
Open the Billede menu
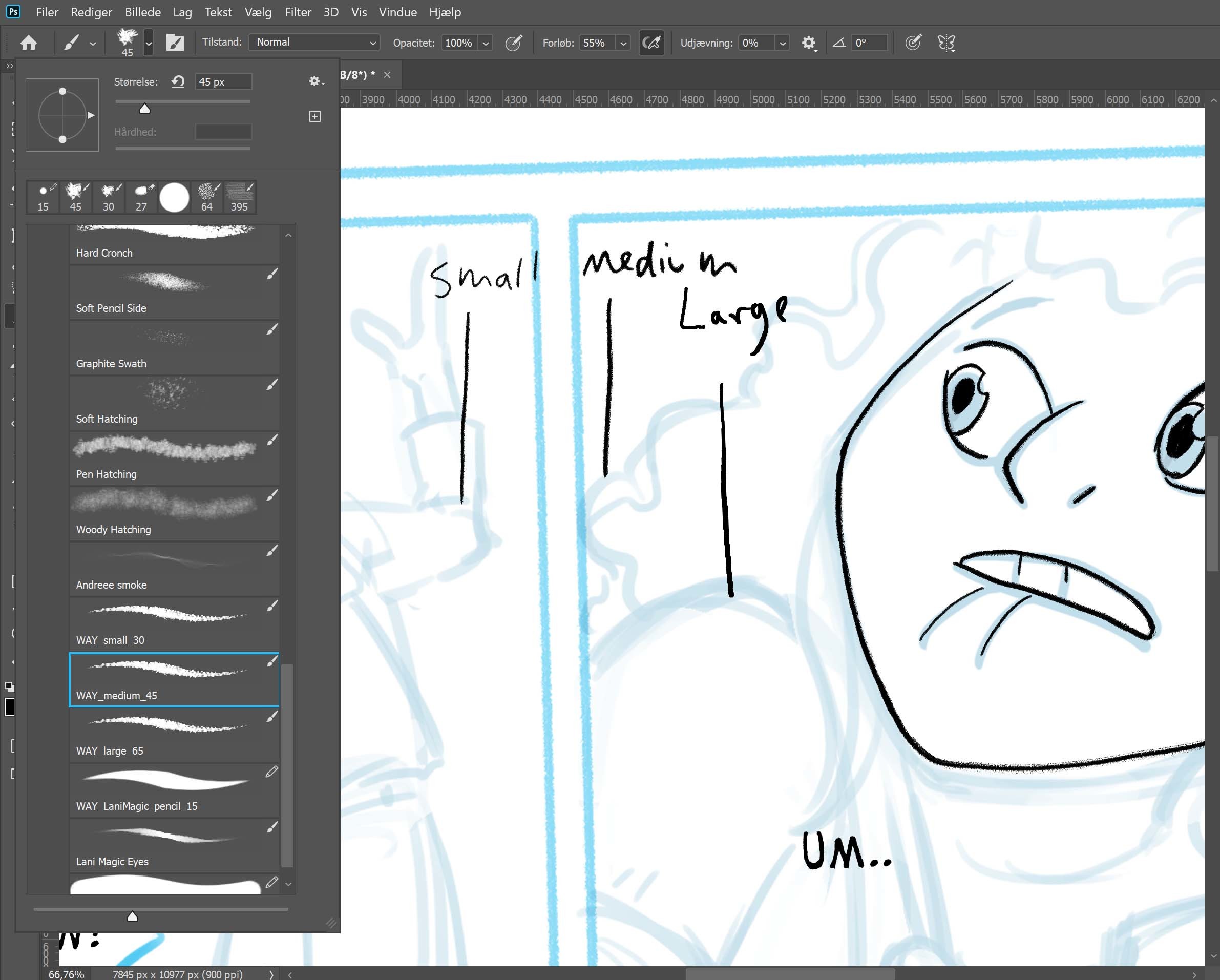point(142,12)
